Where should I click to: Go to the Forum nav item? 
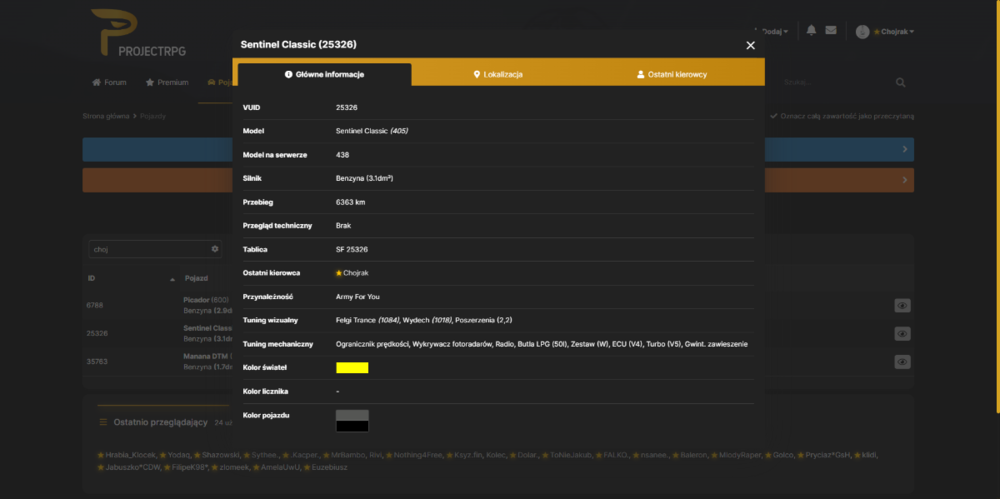[109, 82]
